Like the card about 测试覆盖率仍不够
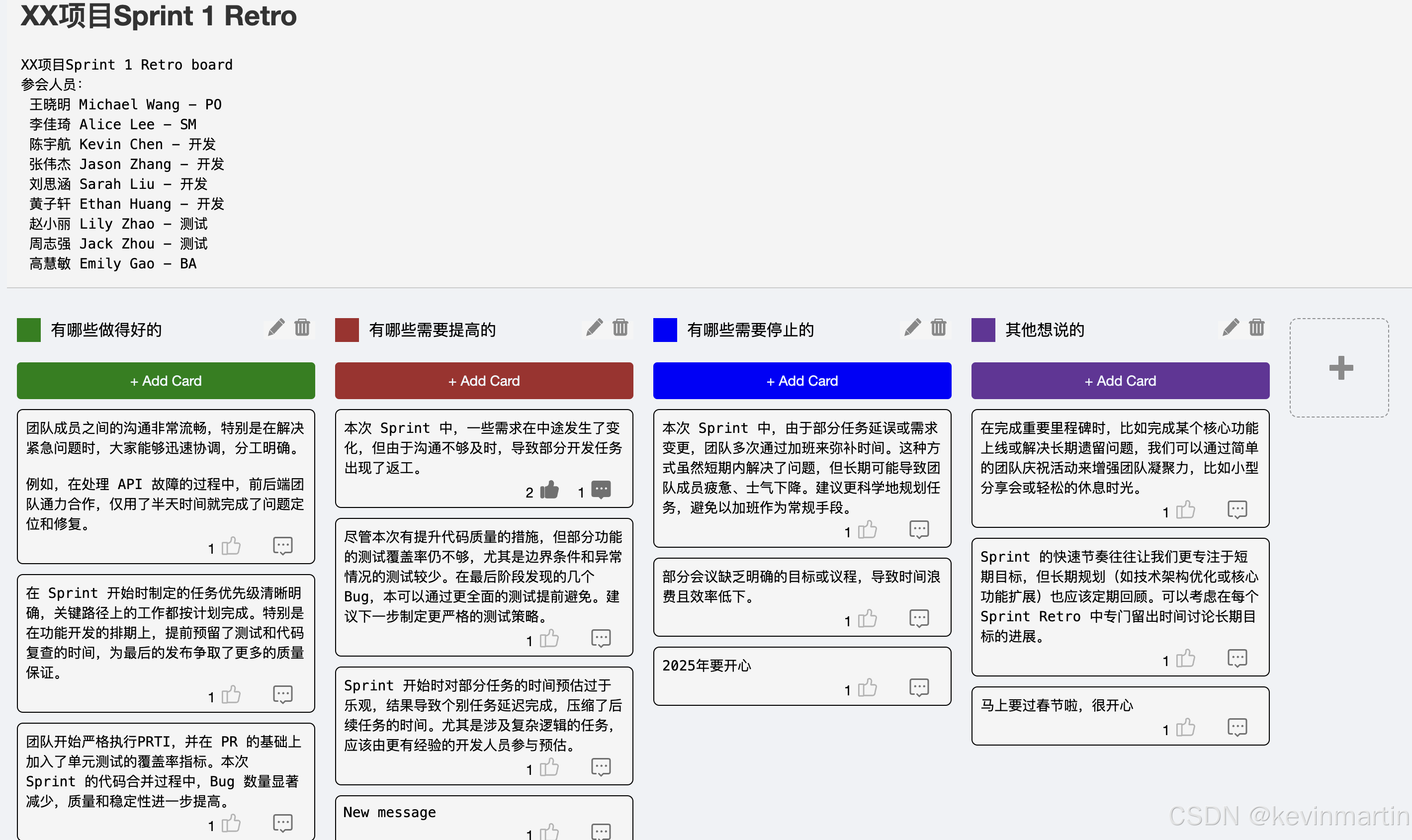The width and height of the screenshot is (1412, 840). 549,639
